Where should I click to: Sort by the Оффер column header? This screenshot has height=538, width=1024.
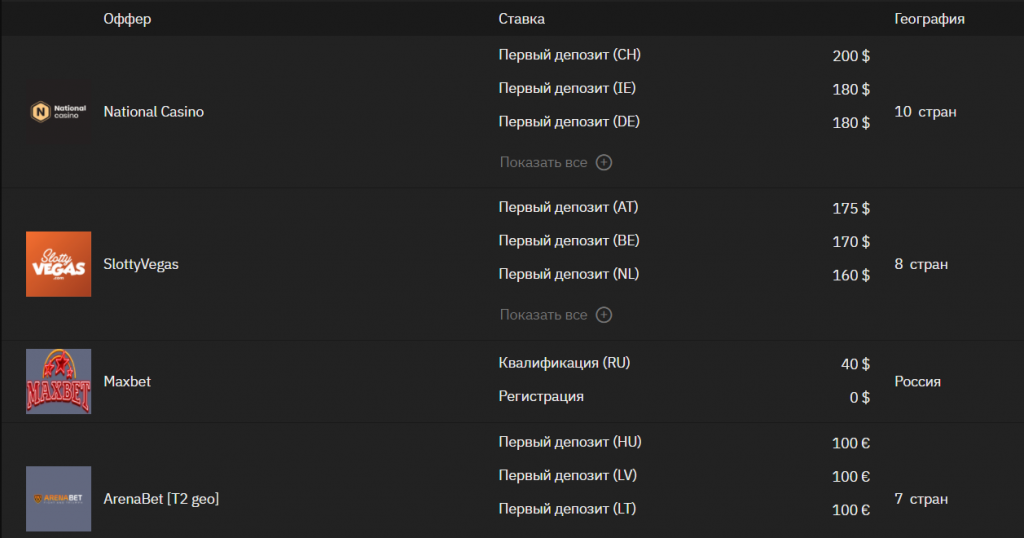click(x=127, y=19)
